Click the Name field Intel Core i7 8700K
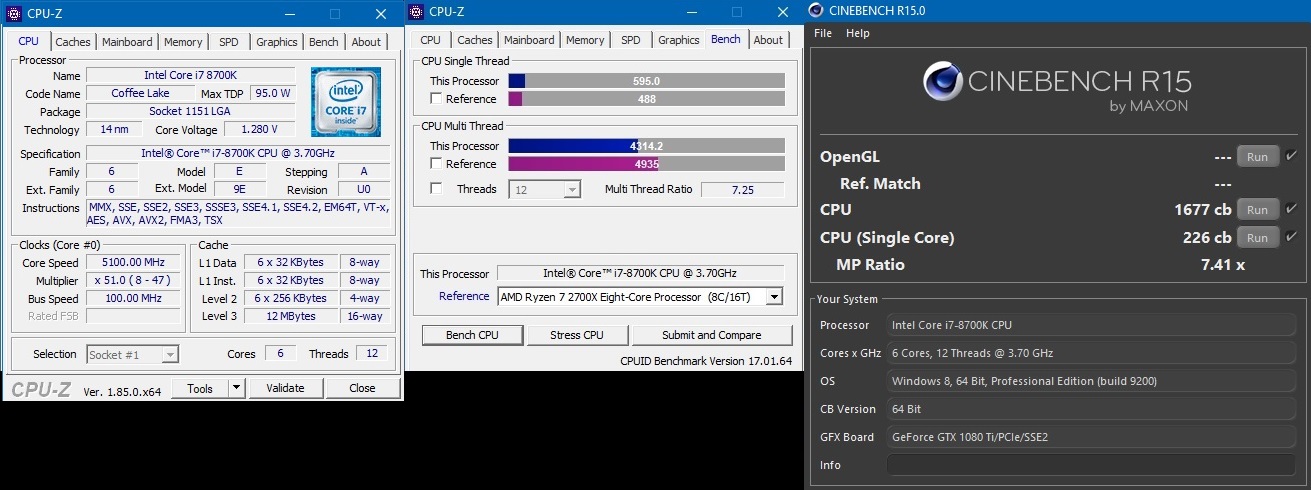1311x490 pixels. (x=190, y=75)
